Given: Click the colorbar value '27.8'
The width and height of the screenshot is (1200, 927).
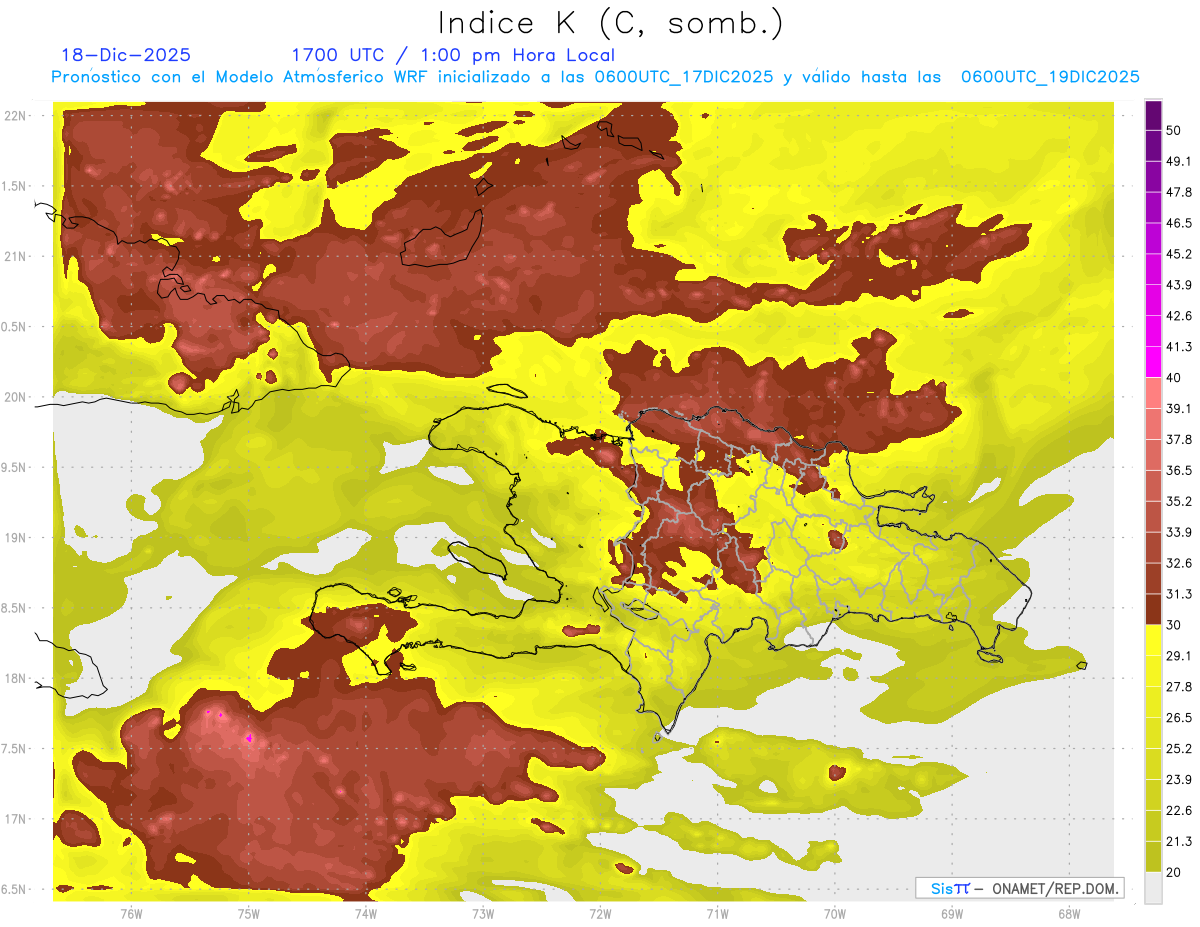Looking at the screenshot, I should click(x=1179, y=687).
